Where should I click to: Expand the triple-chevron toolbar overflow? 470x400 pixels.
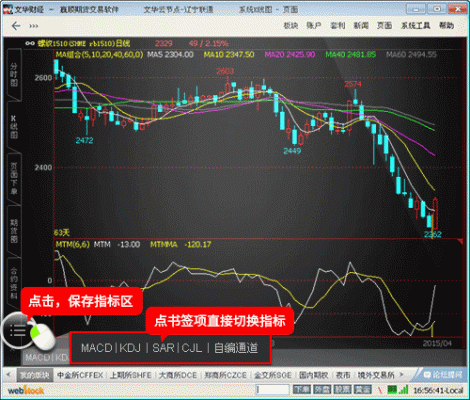click(34, 26)
